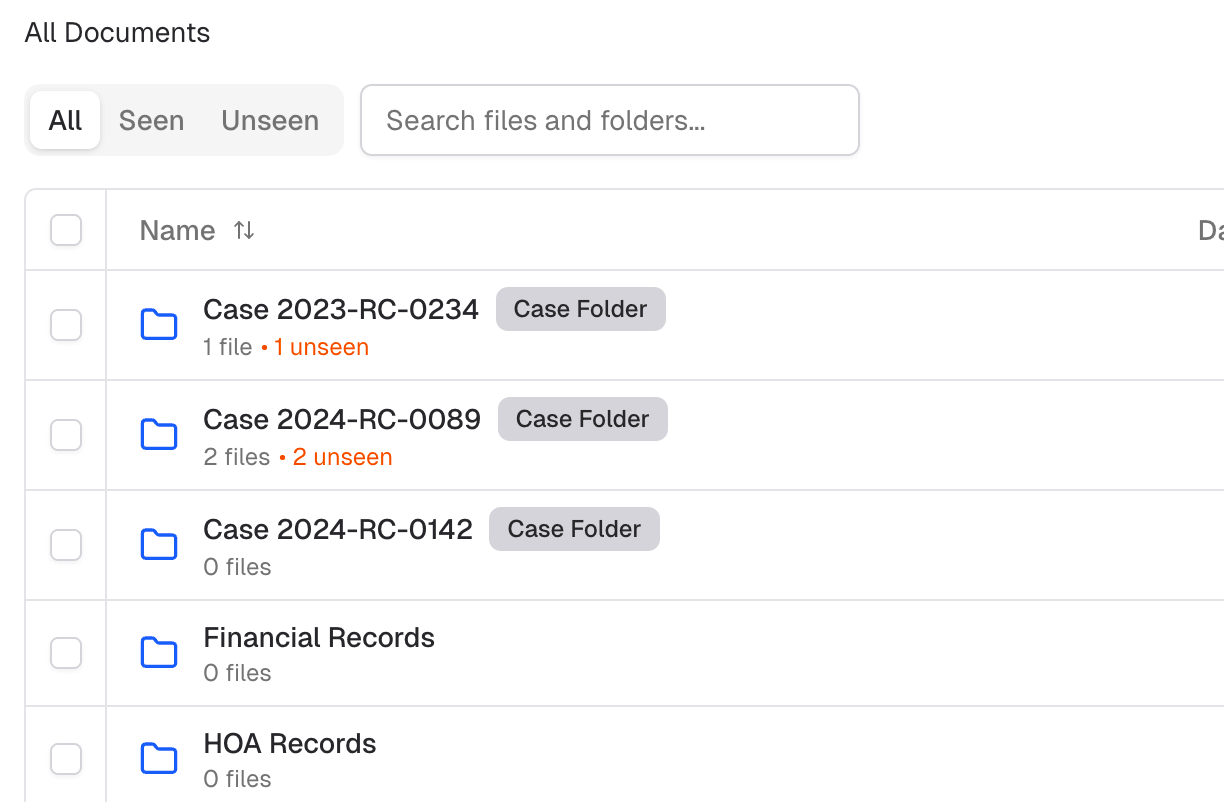1224x802 pixels.
Task: Open the folder icon beside Case 2024-RC-0142
Action: tap(159, 544)
